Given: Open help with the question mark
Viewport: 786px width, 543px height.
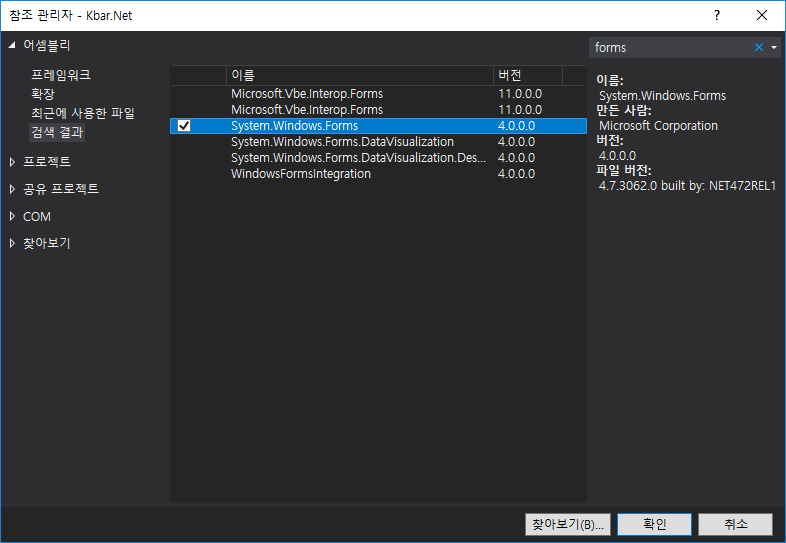Looking at the screenshot, I should point(717,16).
